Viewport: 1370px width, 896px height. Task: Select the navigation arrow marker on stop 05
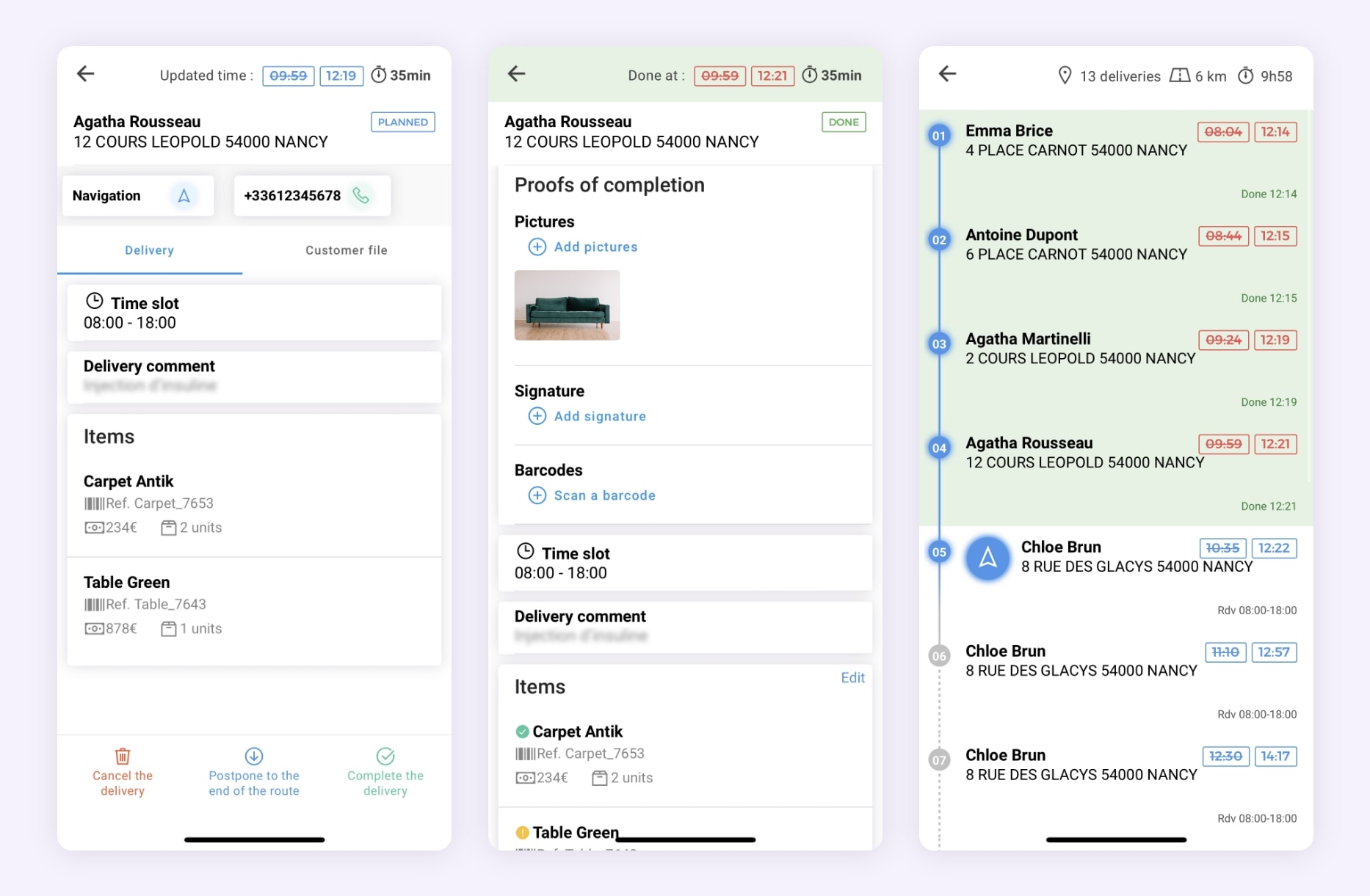tap(987, 558)
